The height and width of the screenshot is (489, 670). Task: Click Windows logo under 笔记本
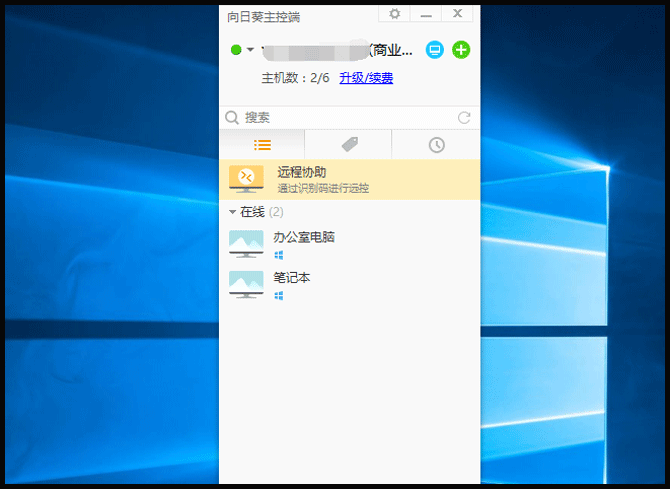(279, 296)
